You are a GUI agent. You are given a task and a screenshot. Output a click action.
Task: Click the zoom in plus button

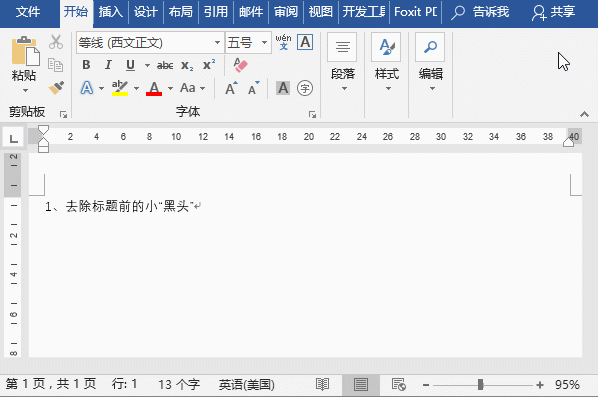click(540, 385)
